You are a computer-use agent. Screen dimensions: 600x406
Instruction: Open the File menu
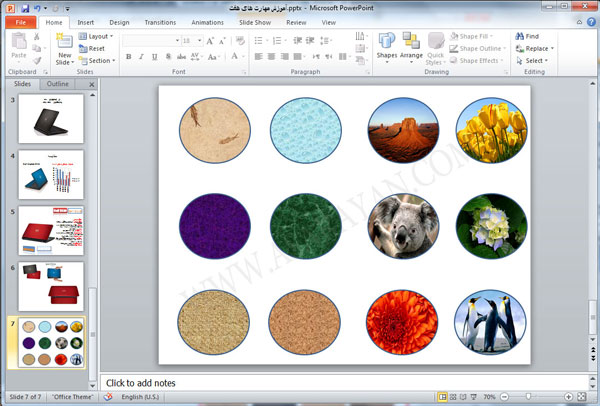(20, 21)
